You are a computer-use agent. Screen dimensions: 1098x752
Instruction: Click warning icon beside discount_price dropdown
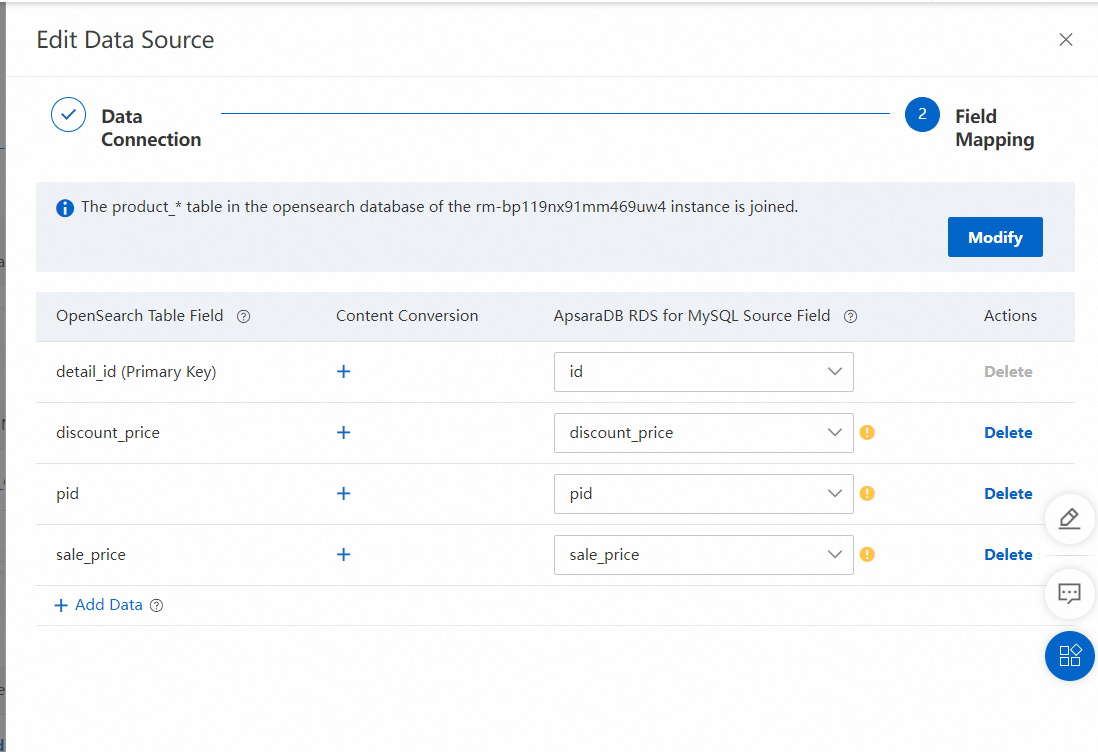pos(867,433)
